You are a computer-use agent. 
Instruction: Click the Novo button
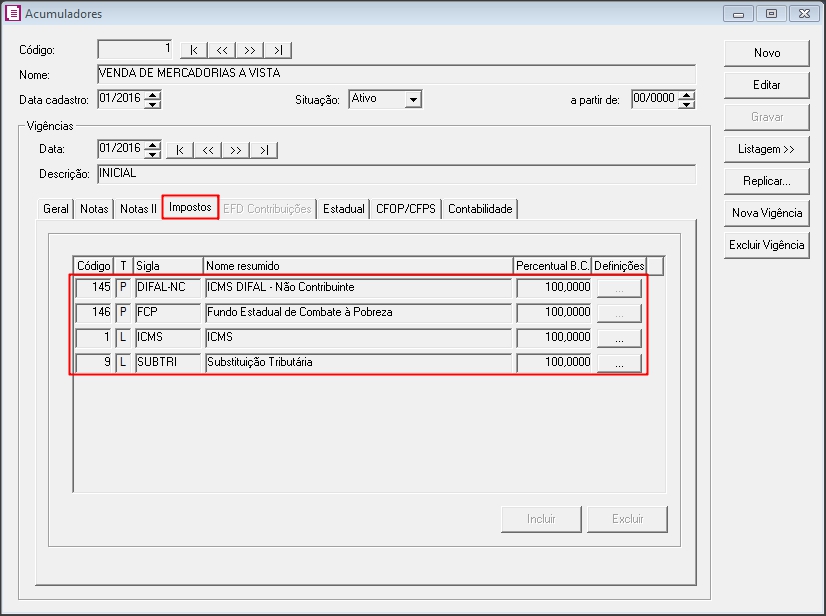[x=766, y=53]
